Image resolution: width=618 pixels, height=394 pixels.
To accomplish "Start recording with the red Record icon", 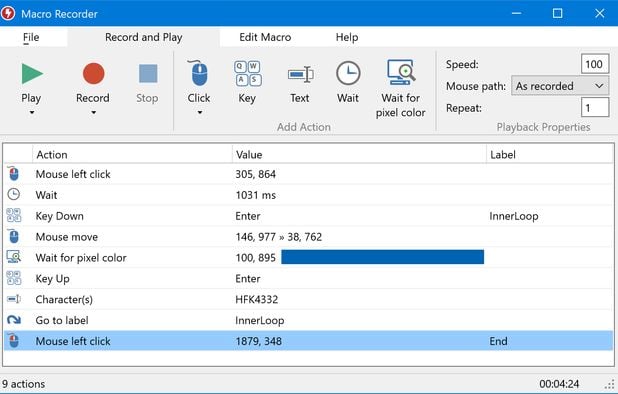I will point(93,74).
